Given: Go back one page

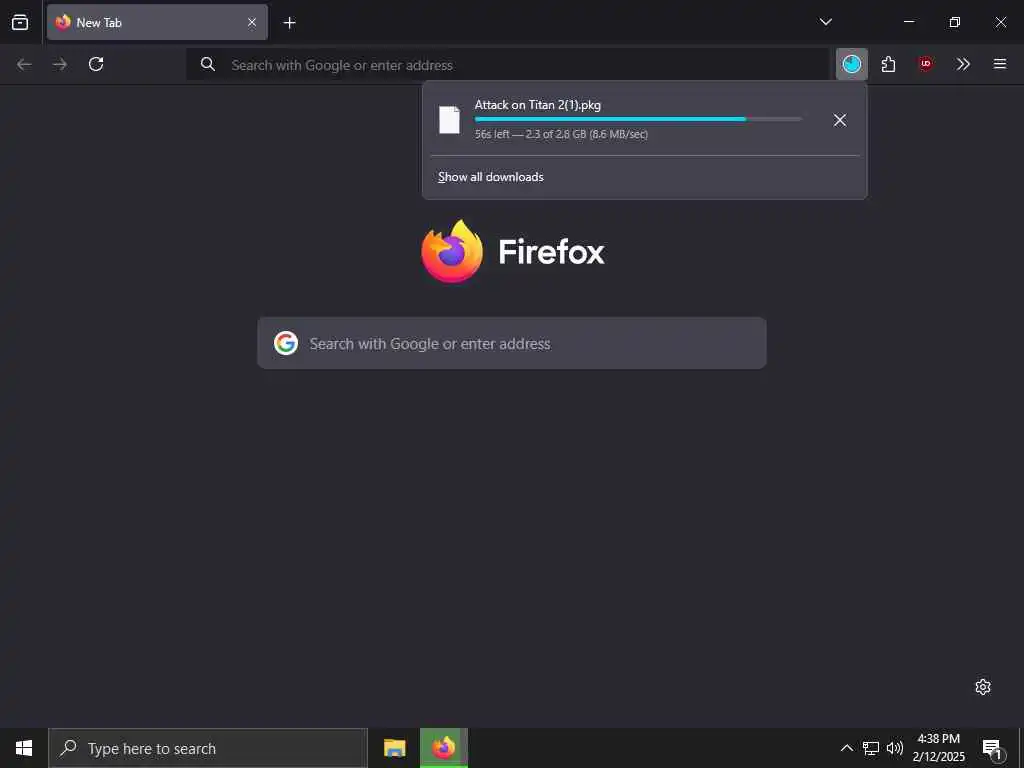Looking at the screenshot, I should [x=24, y=64].
